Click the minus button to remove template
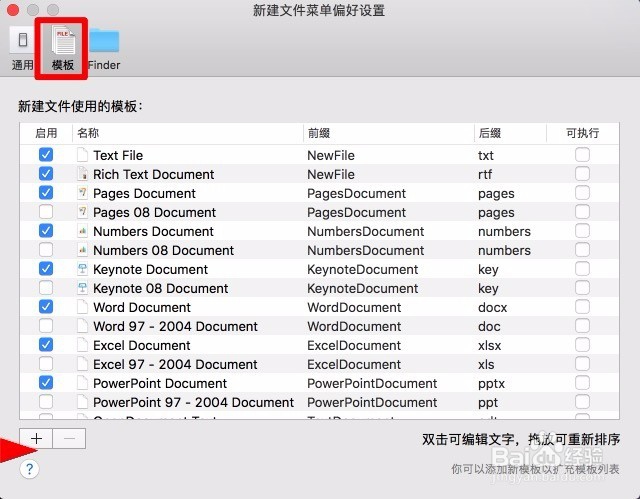Image resolution: width=640 pixels, height=499 pixels. (x=69, y=439)
